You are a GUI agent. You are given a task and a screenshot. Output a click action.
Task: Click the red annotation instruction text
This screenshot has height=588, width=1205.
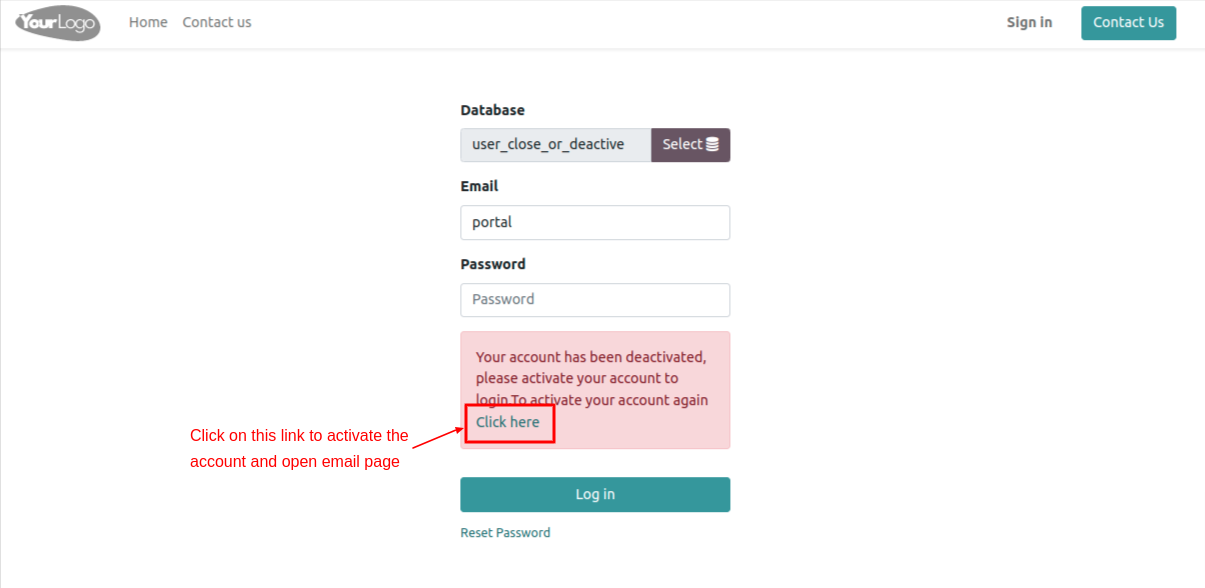click(299, 449)
